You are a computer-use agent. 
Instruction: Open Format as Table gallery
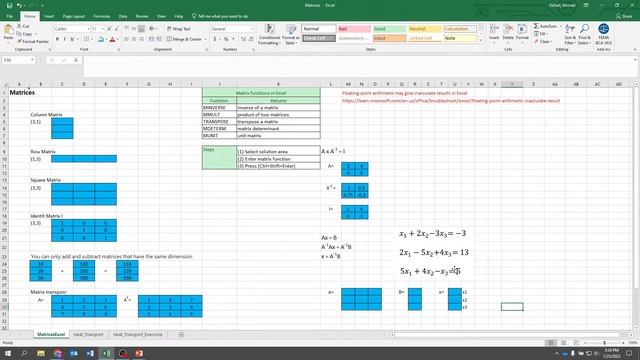click(x=291, y=34)
